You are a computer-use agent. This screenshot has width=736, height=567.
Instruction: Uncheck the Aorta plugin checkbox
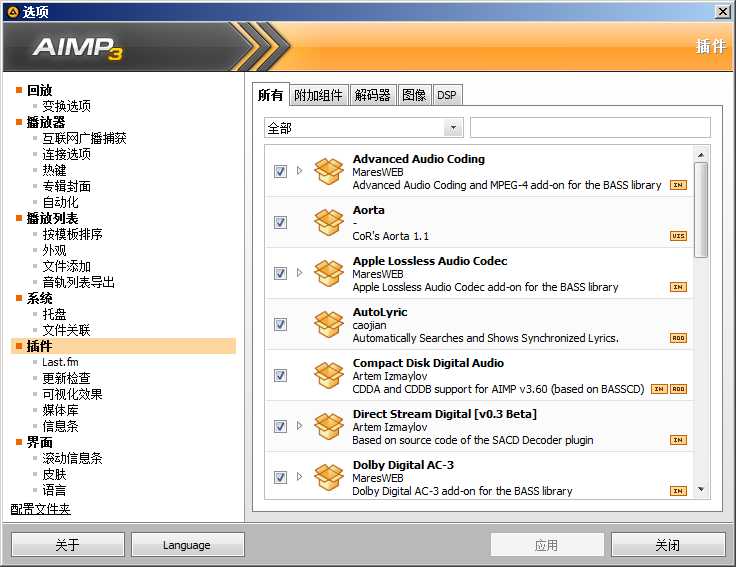(x=280, y=222)
